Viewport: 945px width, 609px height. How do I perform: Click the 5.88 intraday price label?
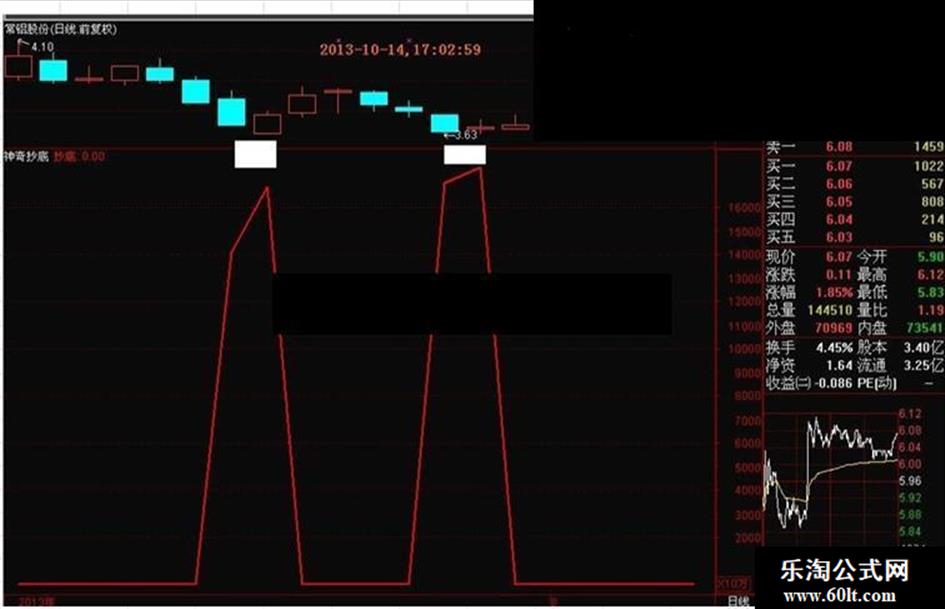[x=910, y=514]
